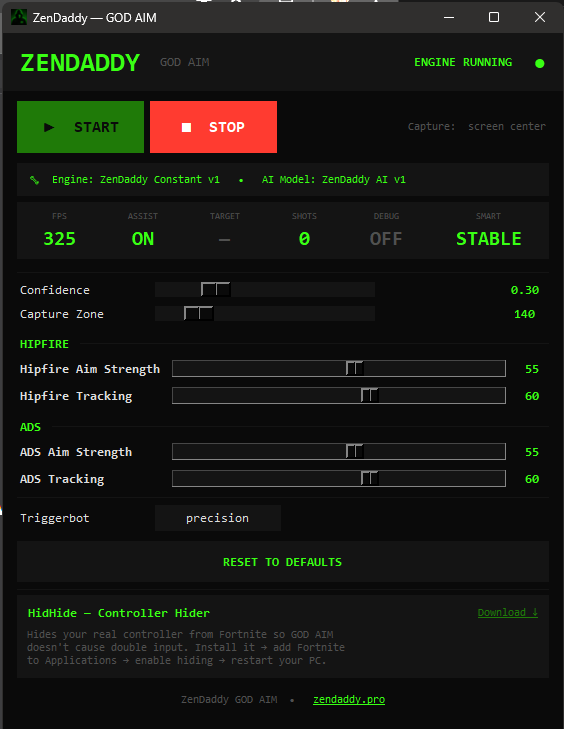564x729 pixels.
Task: Click the GOD AIM subtitle in header
Action: point(185,62)
